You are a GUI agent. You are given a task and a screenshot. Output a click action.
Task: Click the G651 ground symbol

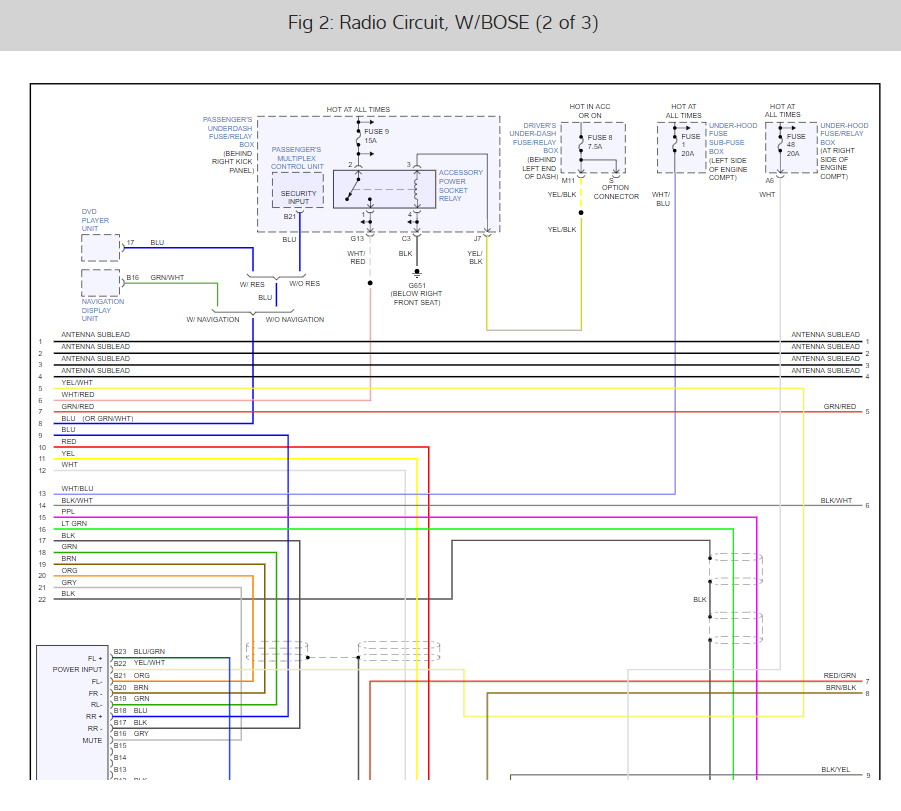click(x=416, y=273)
